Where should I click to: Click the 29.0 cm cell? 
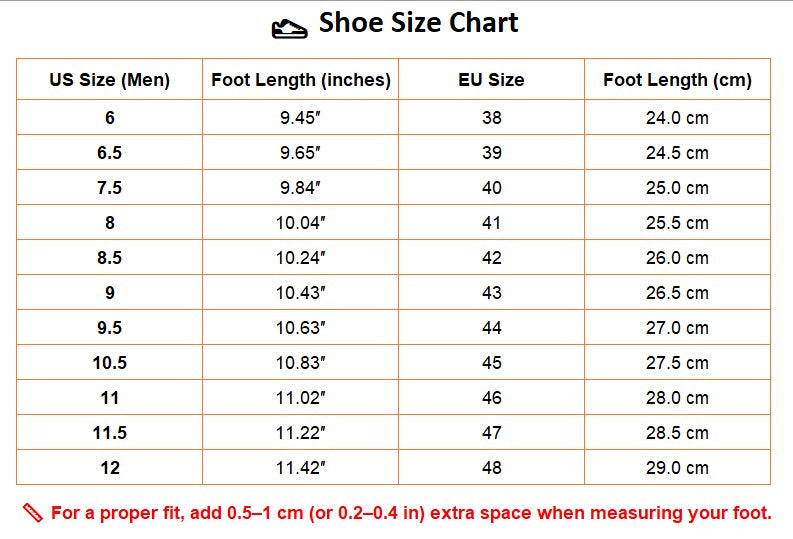(x=678, y=467)
